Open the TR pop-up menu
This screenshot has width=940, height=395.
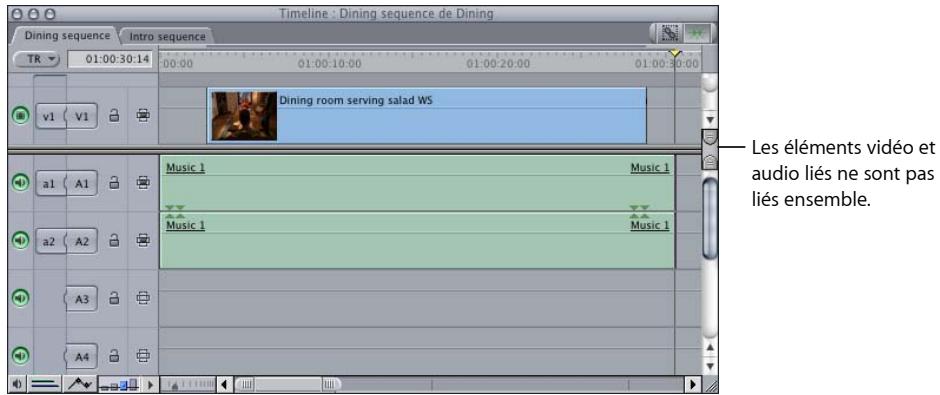(38, 59)
